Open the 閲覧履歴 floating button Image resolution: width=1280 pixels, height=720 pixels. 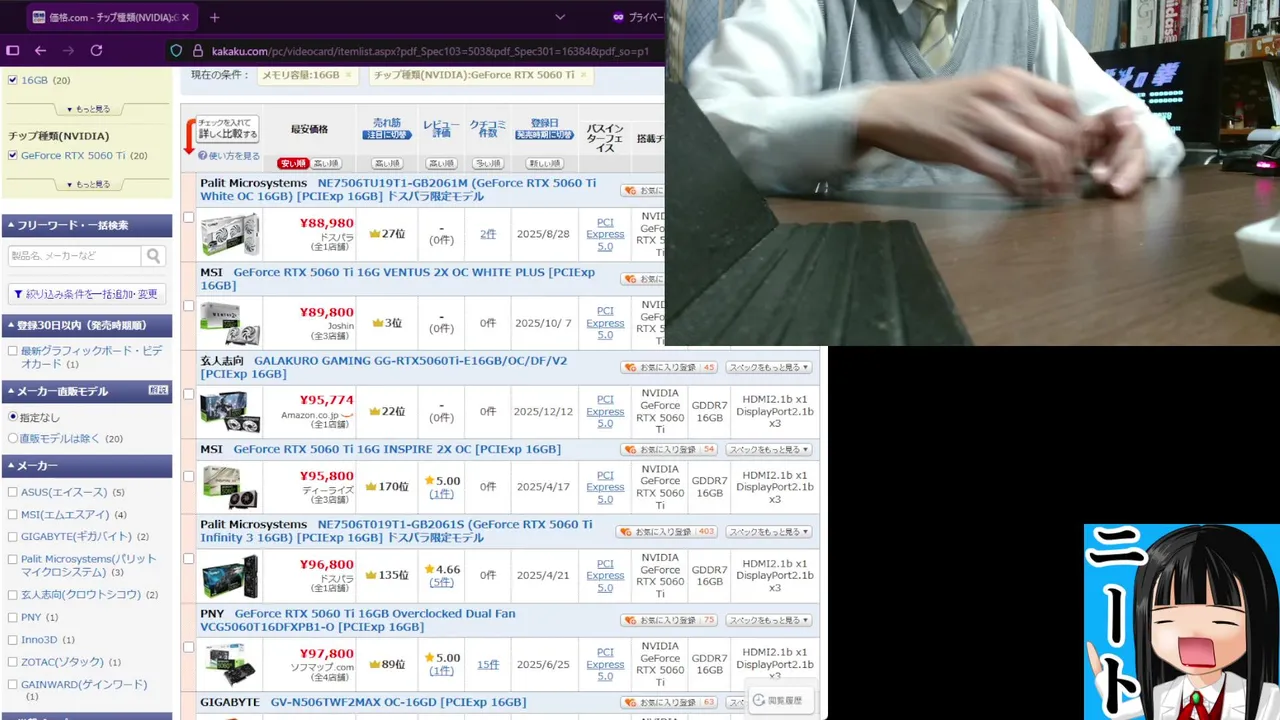[x=778, y=701]
